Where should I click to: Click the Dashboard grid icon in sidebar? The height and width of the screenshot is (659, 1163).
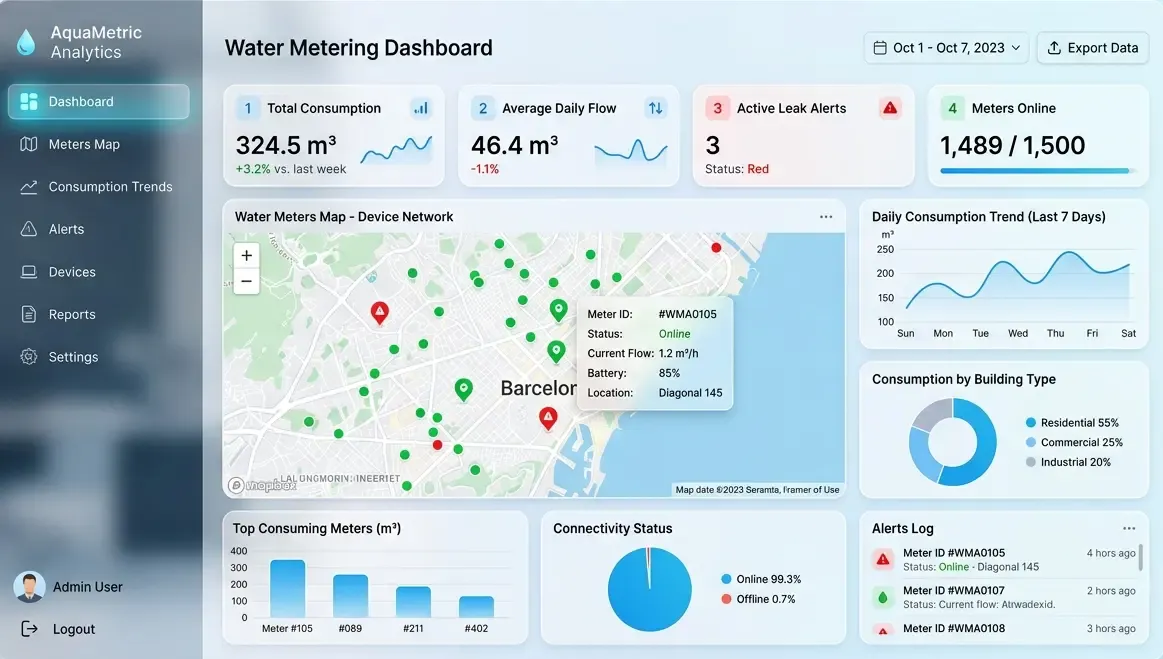[29, 102]
